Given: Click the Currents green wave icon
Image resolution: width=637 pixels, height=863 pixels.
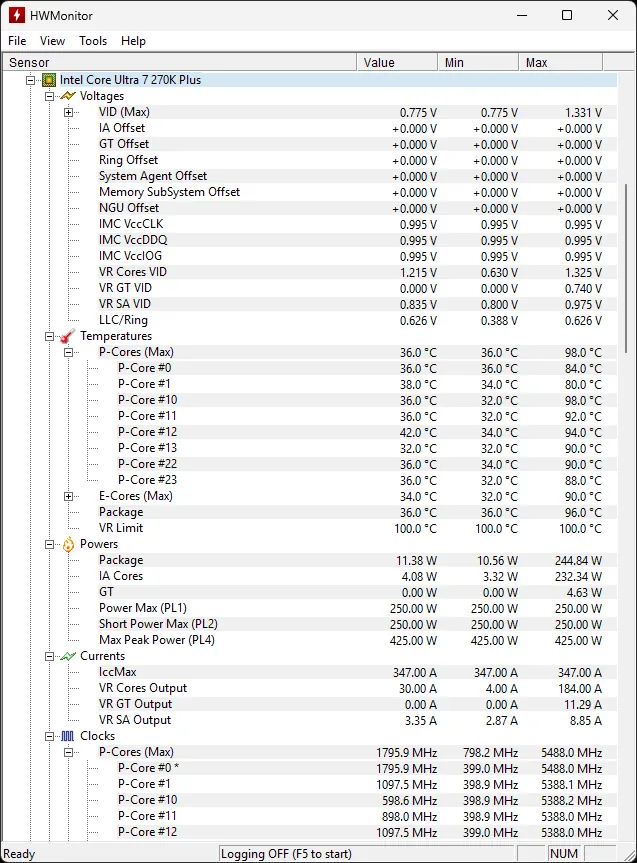Looking at the screenshot, I should (68, 656).
